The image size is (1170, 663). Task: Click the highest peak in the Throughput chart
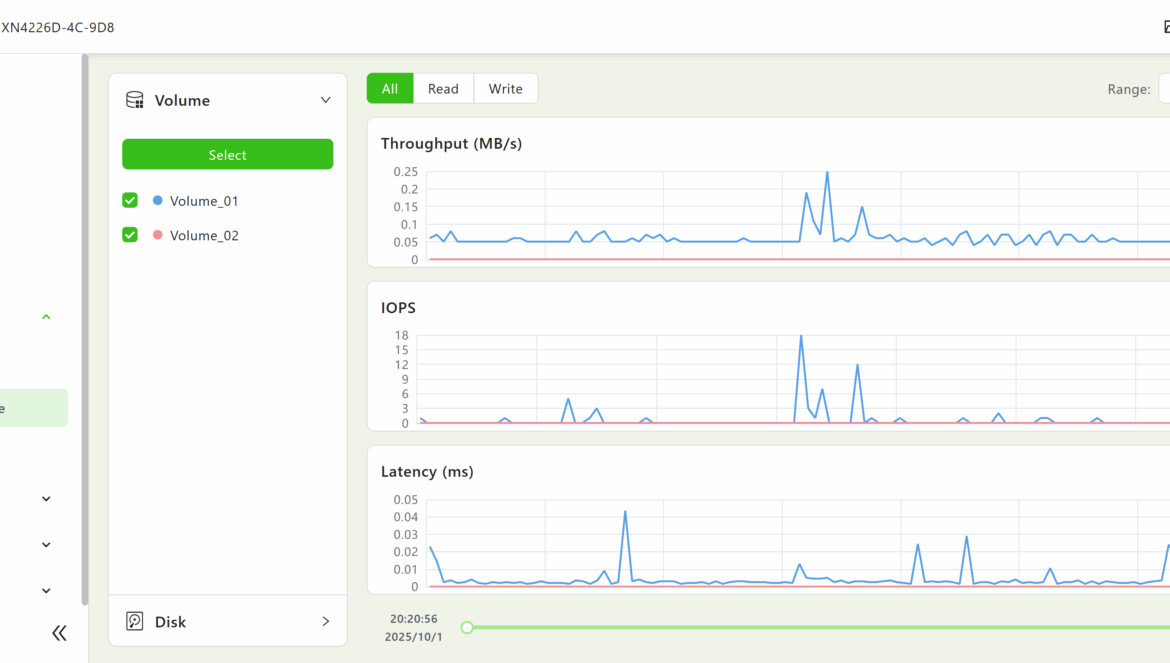click(827, 173)
